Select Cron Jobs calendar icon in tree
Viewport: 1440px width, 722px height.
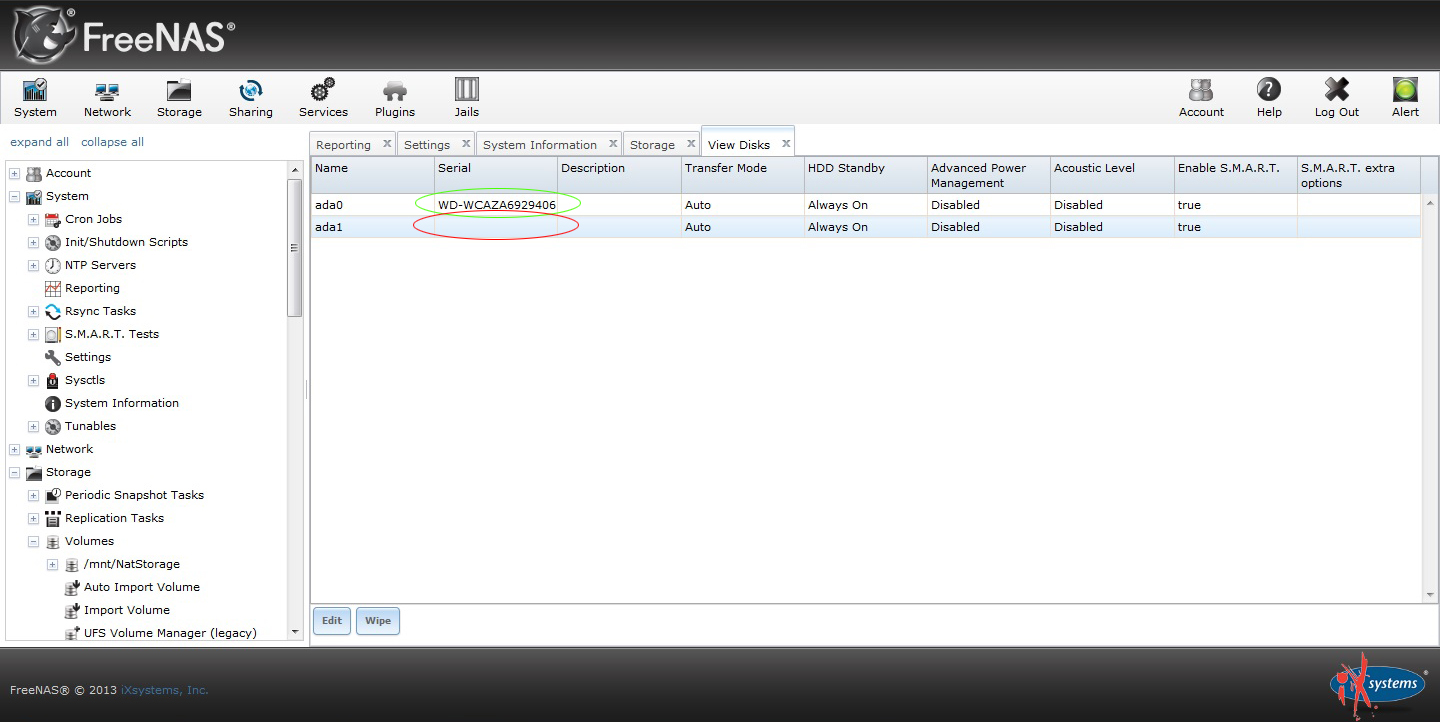[x=53, y=219]
